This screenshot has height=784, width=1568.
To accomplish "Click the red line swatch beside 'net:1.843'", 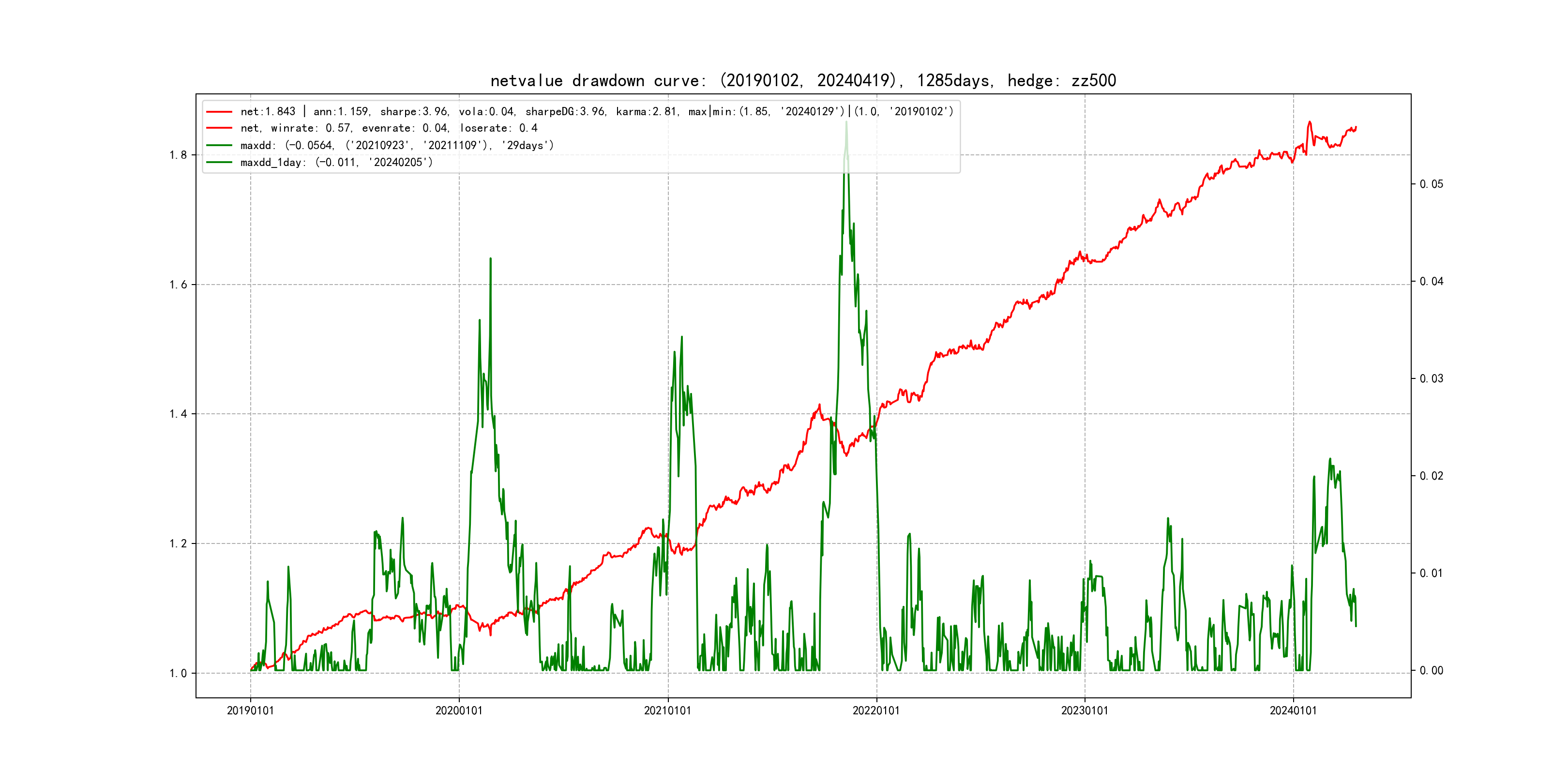I will pos(219,111).
